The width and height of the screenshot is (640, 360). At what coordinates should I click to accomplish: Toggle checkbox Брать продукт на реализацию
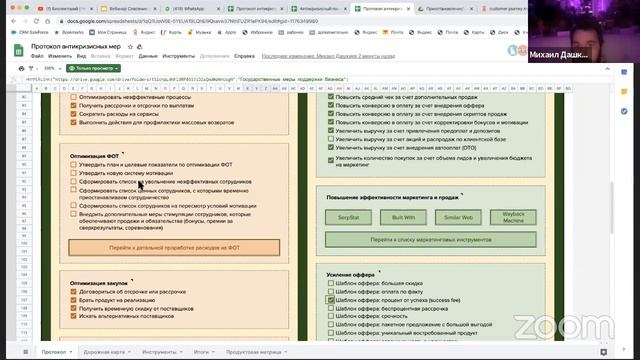click(73, 300)
